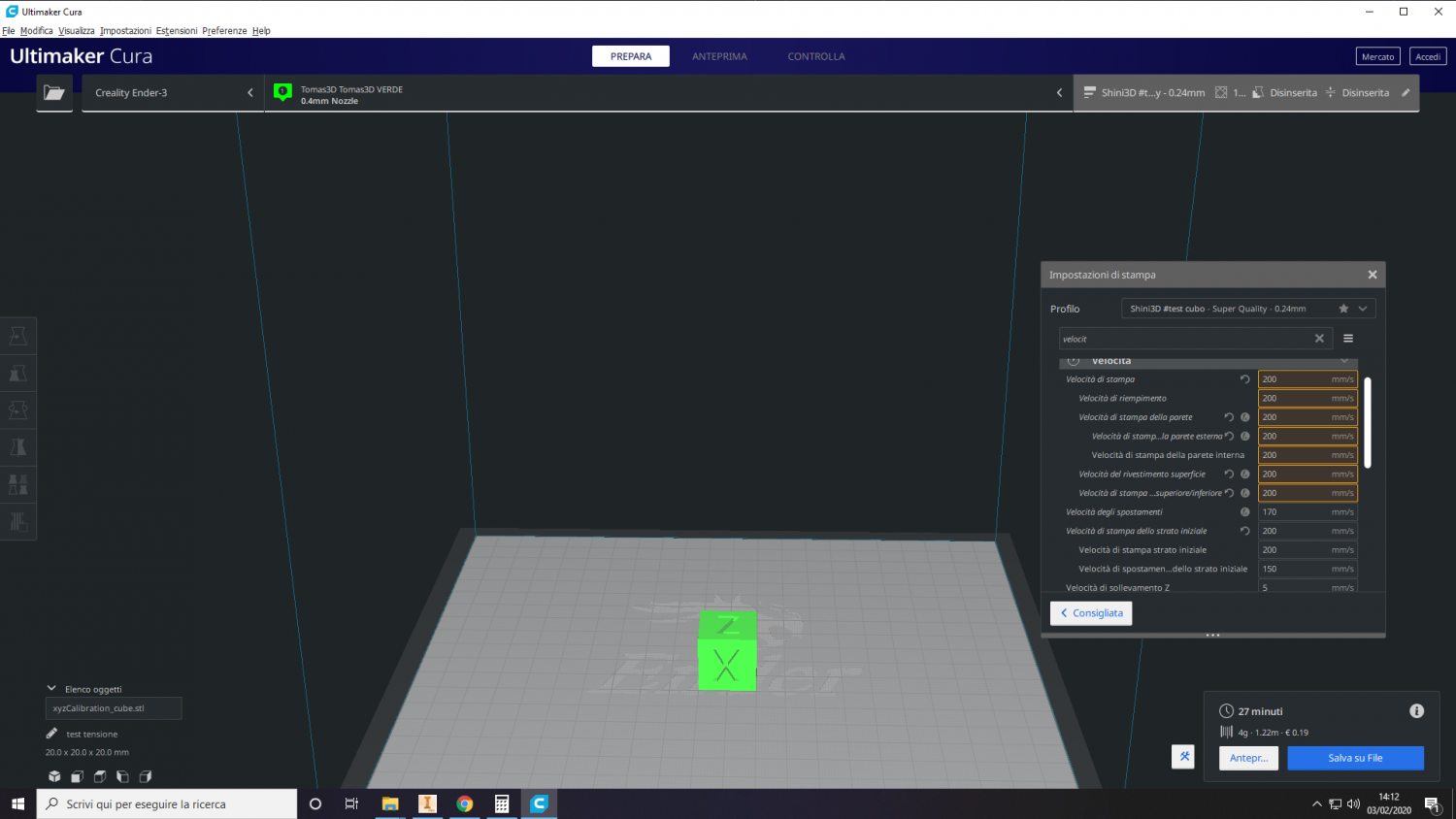Reset Velocità di stampa value
Viewport: 1456px width, 819px height.
tap(1244, 379)
